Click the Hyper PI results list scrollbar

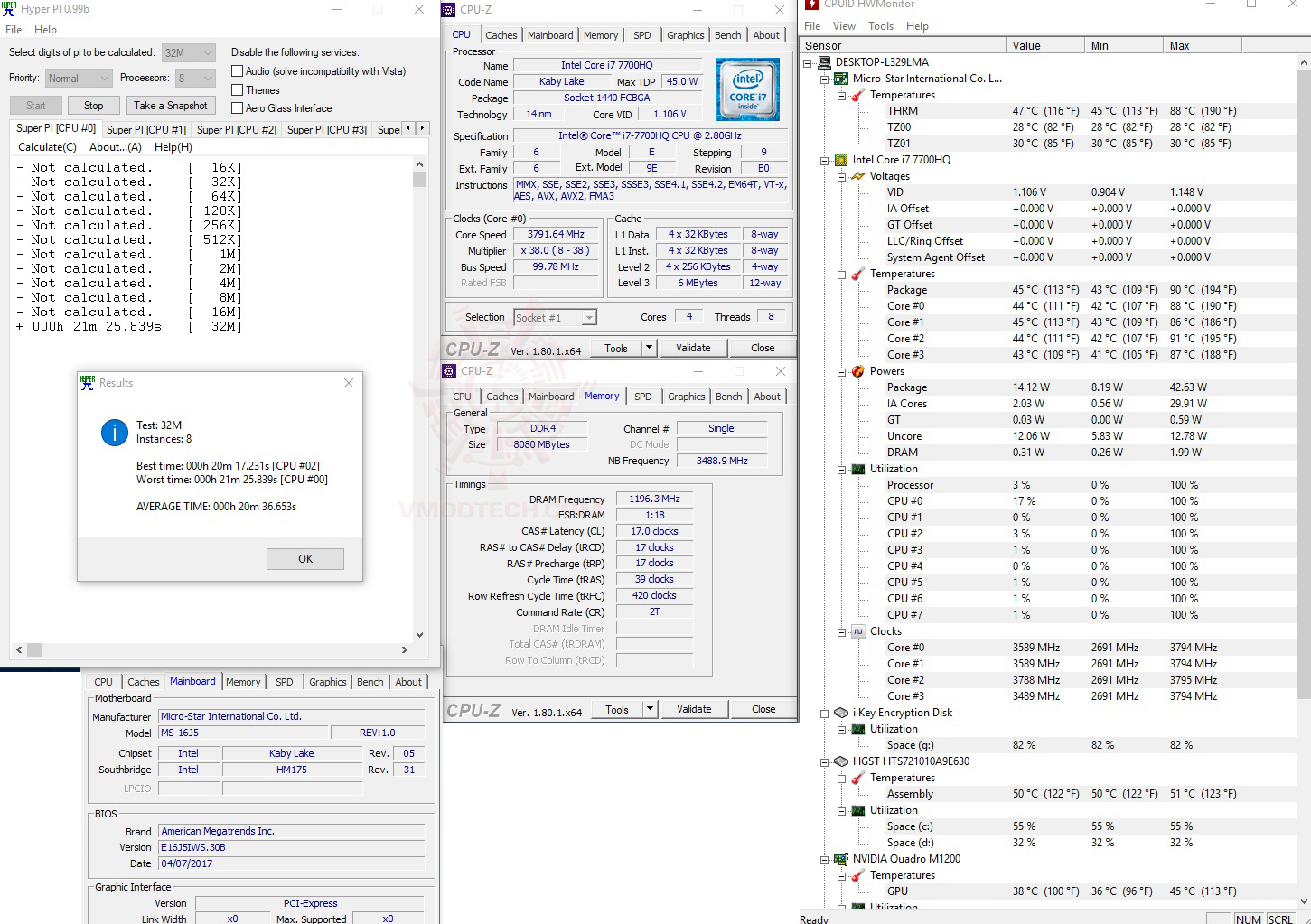[x=419, y=179]
